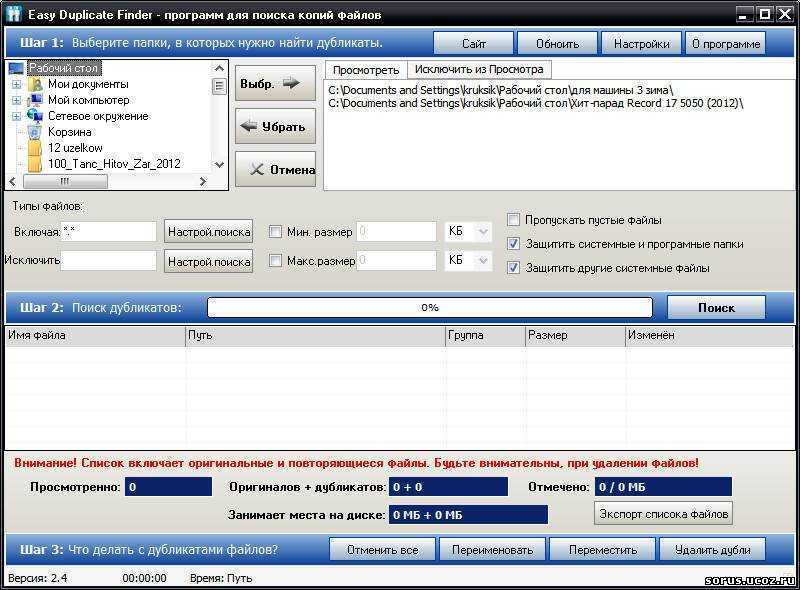Click the Исключить file type input field
The image size is (800, 590).
tap(108, 260)
